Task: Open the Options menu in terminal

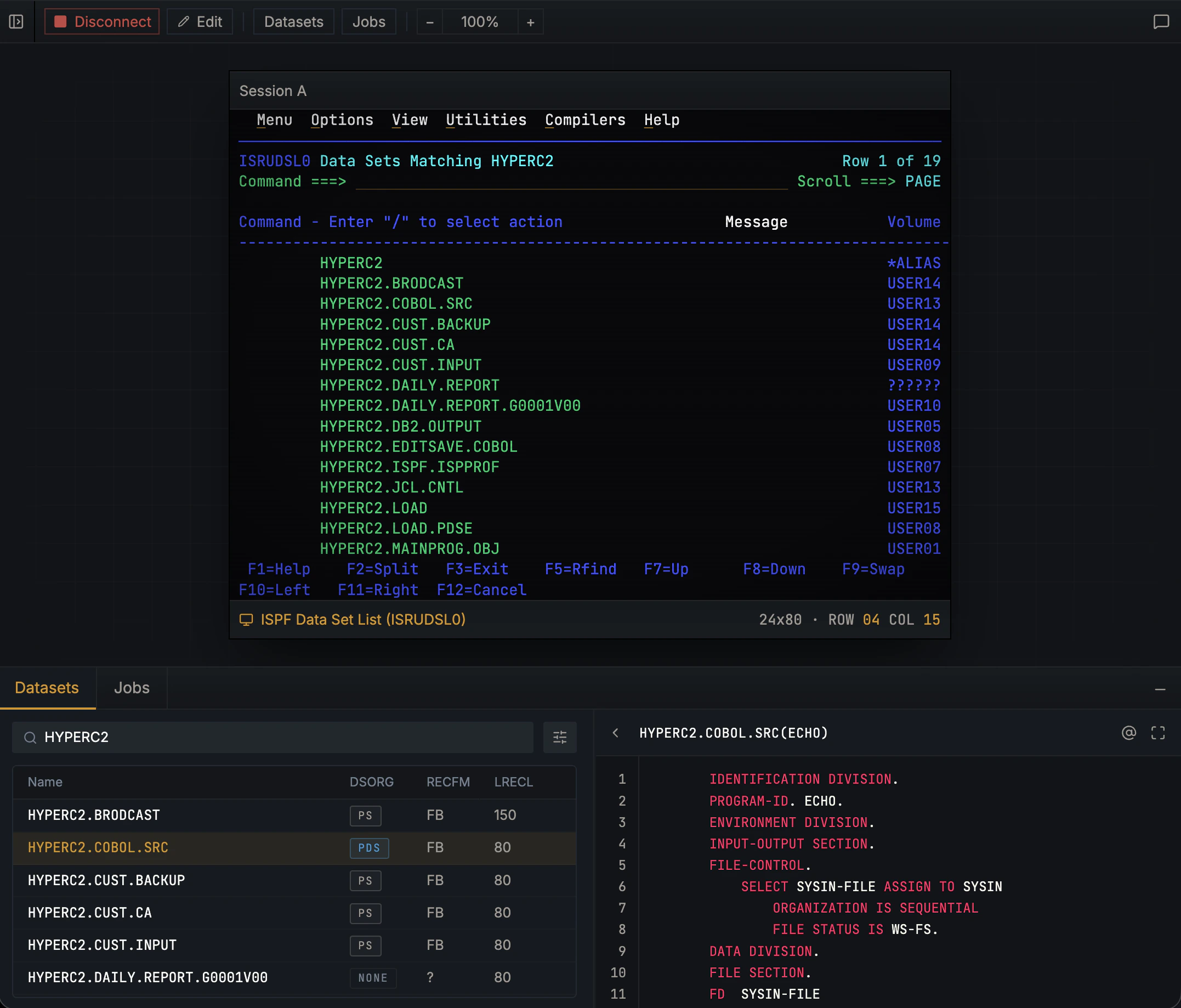Action: pos(342,120)
